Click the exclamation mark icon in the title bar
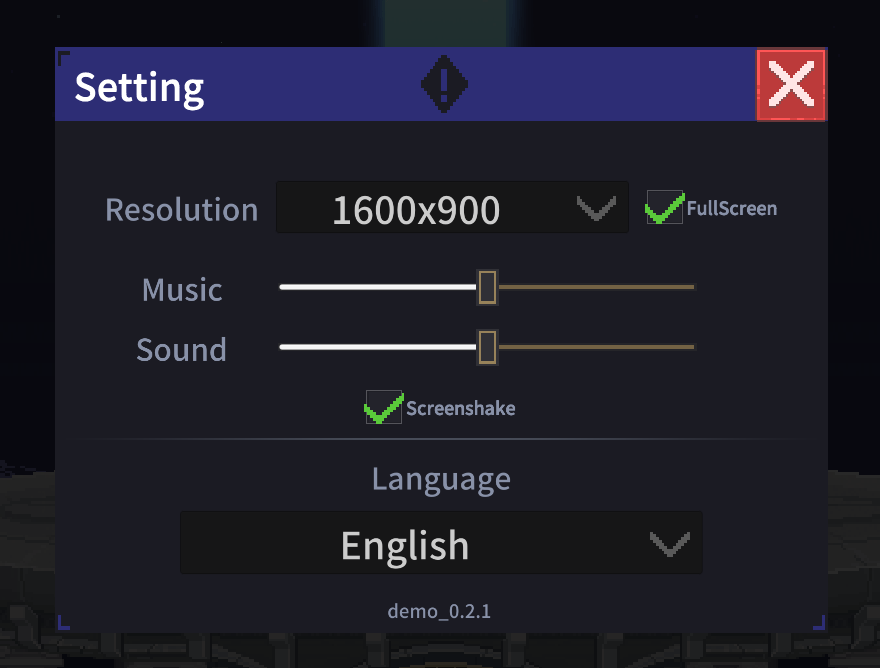880x668 pixels. (x=443, y=84)
